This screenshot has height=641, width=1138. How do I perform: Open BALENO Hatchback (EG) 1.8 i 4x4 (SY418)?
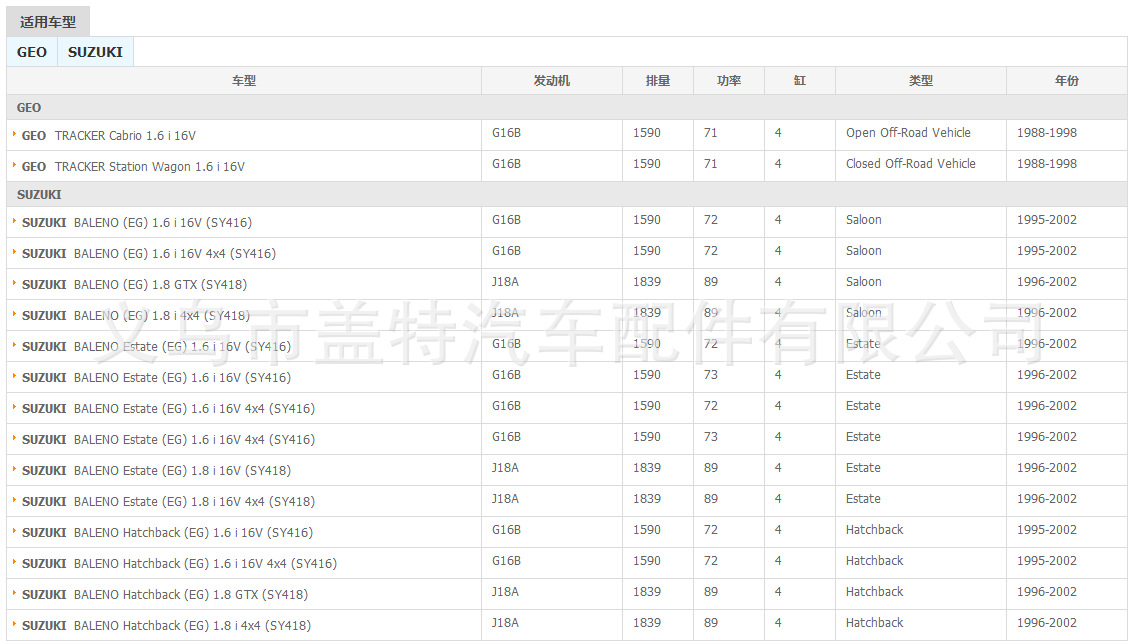point(166,626)
